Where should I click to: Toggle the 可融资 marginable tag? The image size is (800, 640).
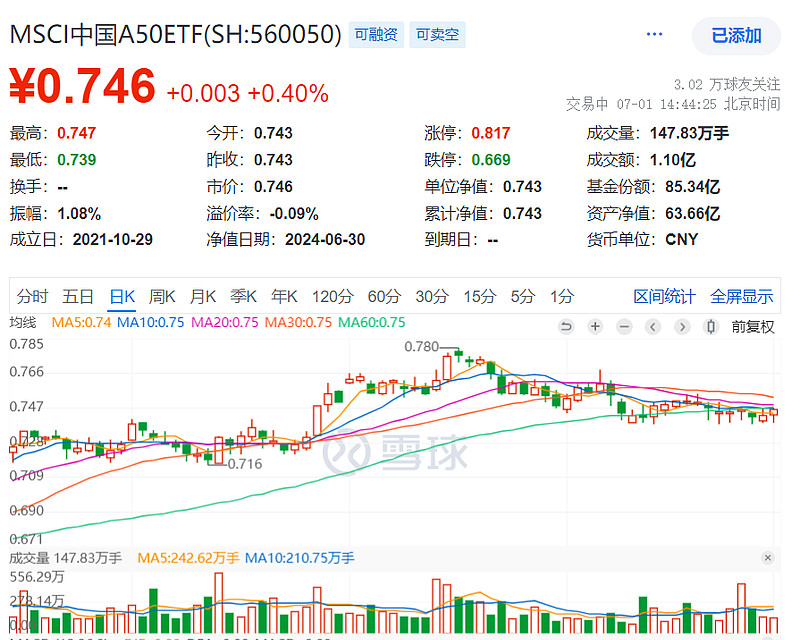point(376,34)
